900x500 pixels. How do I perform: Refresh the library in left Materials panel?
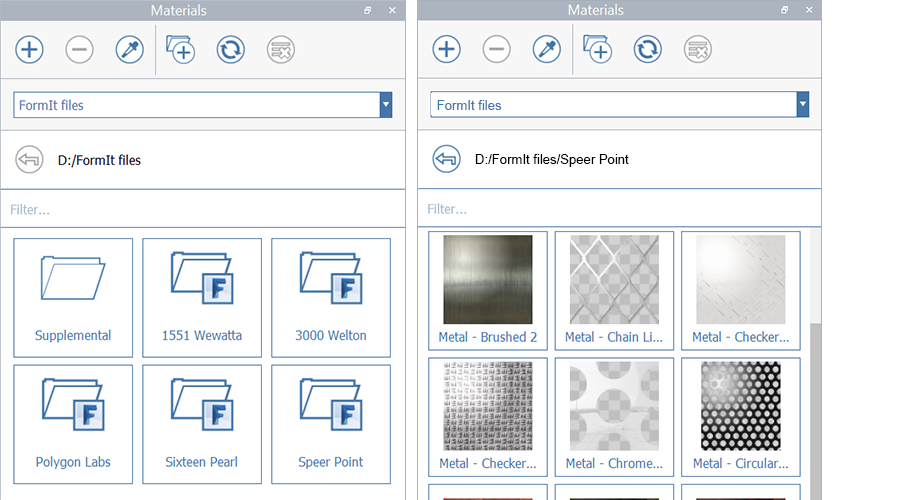click(x=231, y=49)
